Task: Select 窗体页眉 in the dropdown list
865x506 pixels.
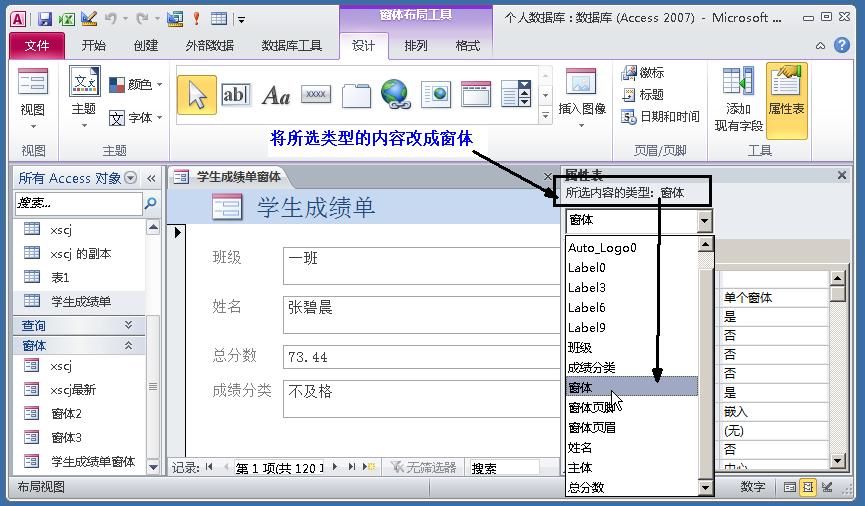Action: click(632, 428)
